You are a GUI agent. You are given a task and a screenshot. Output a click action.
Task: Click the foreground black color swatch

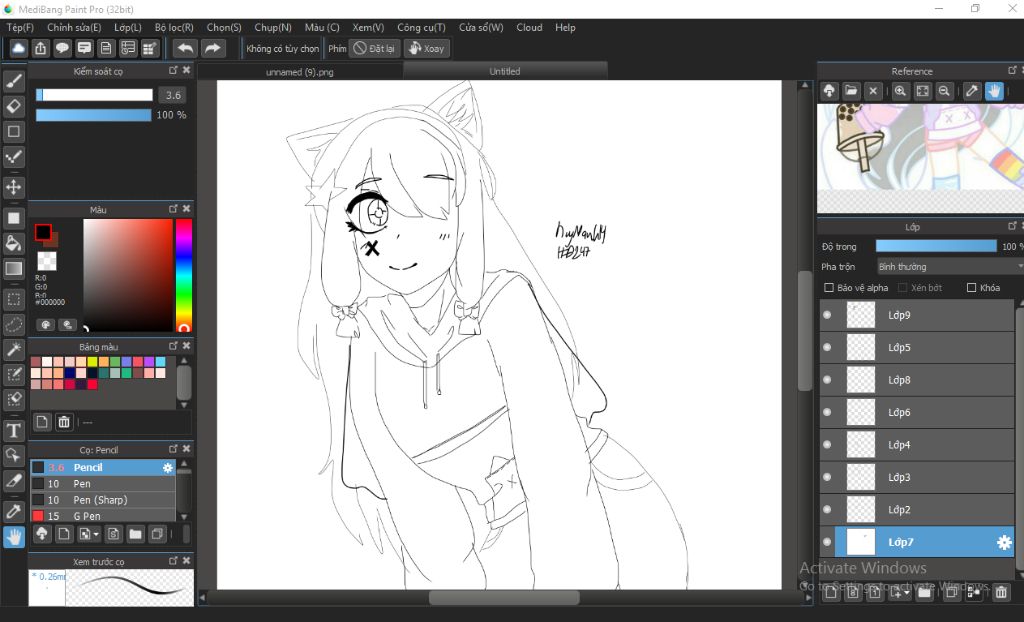point(43,232)
